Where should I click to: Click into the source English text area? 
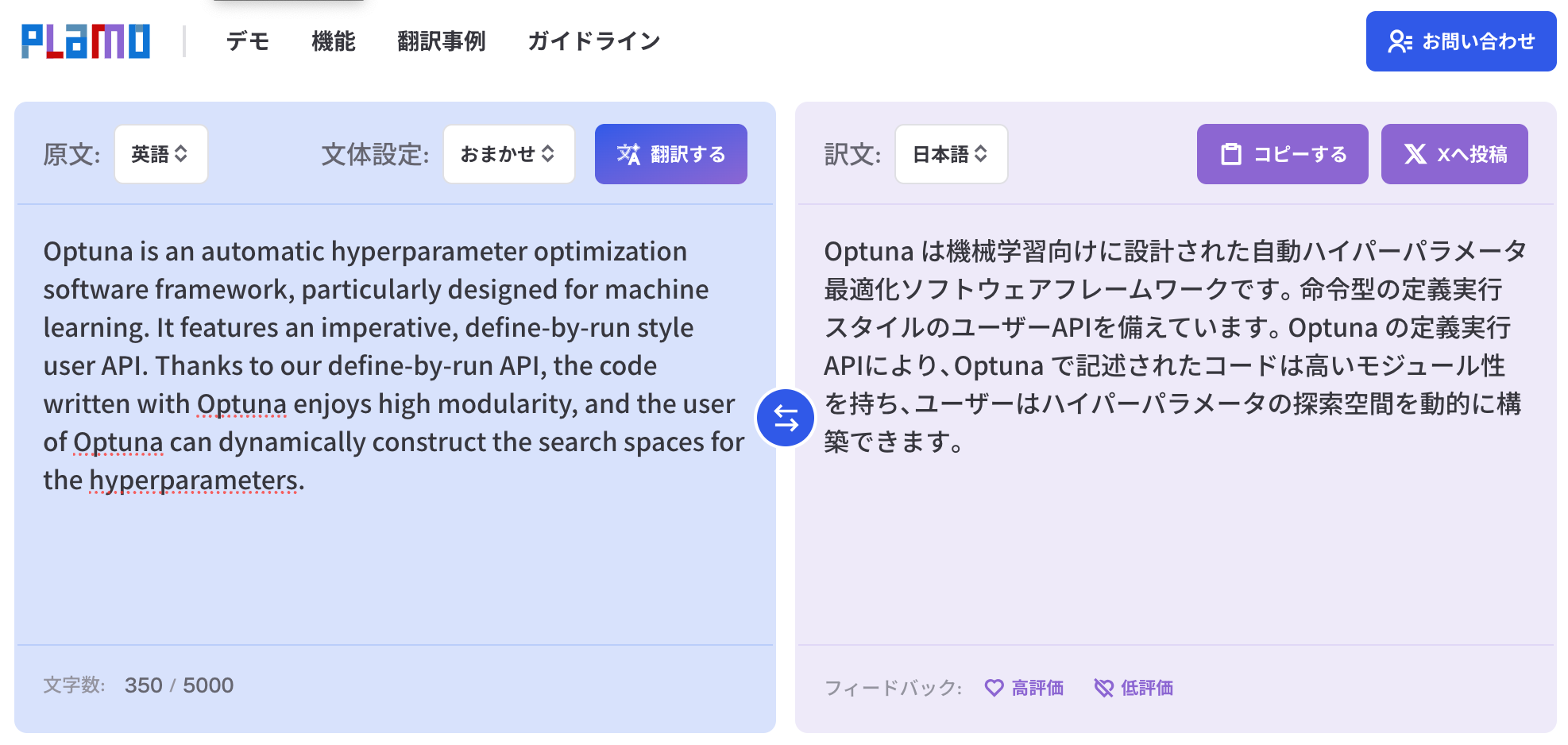tap(394, 365)
